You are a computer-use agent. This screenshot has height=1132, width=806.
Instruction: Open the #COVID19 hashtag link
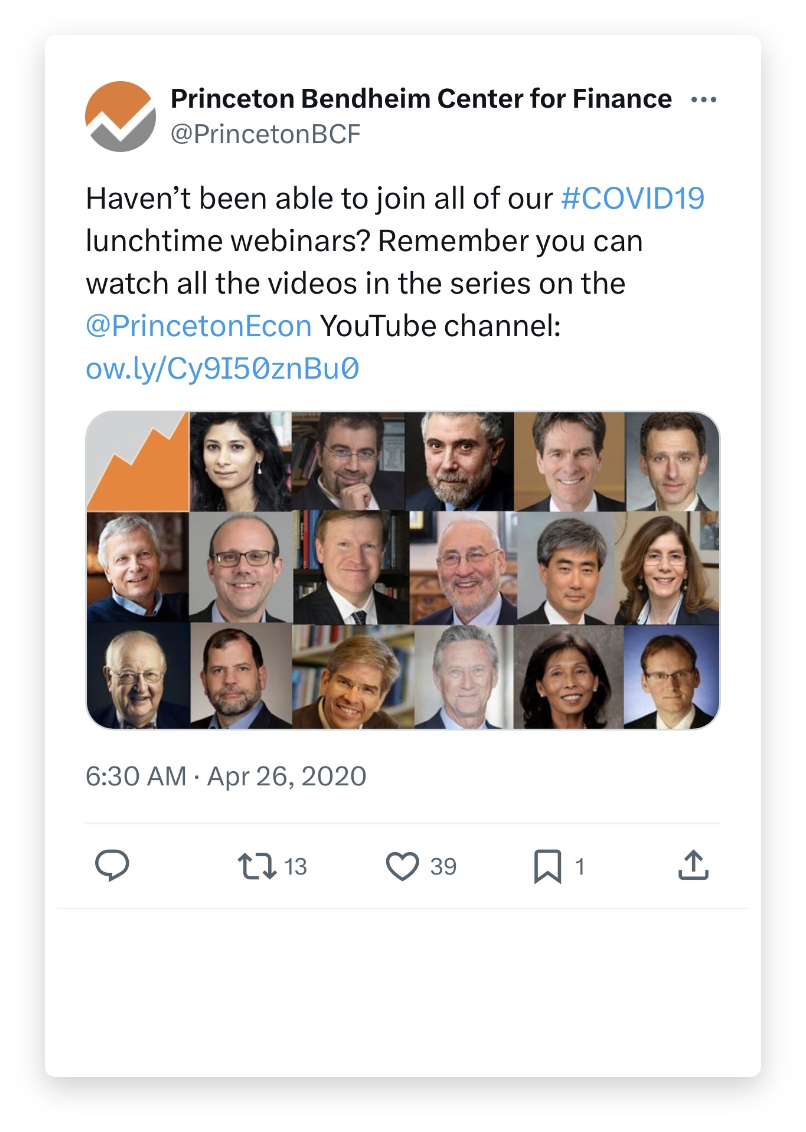633,199
